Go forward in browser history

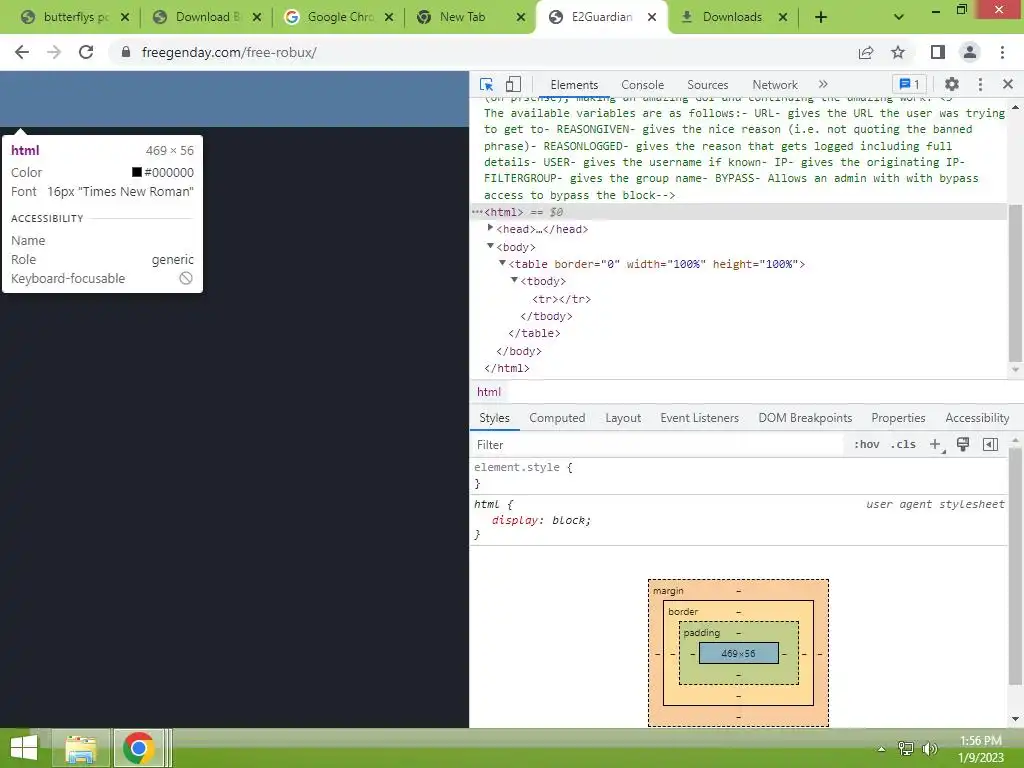[x=54, y=52]
